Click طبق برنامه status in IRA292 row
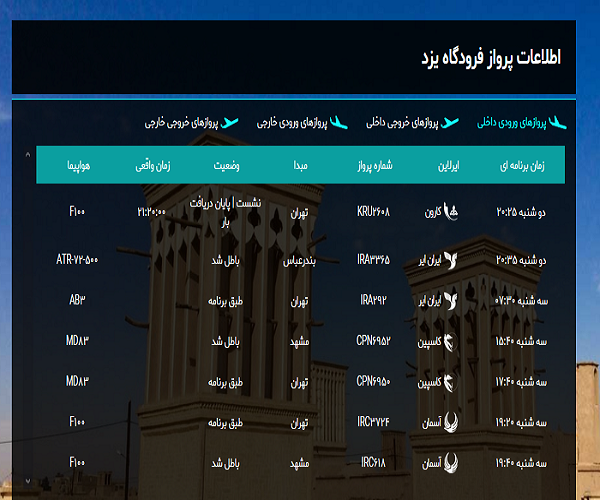 (x=225, y=301)
